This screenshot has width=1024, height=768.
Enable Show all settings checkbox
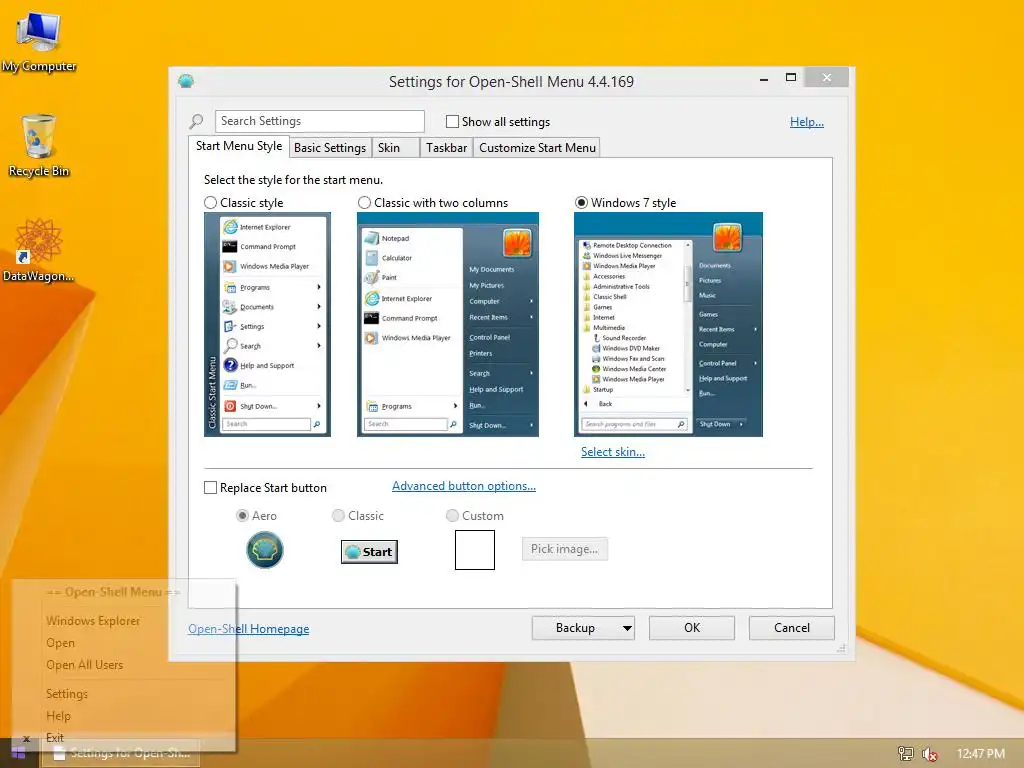pyautogui.click(x=452, y=121)
